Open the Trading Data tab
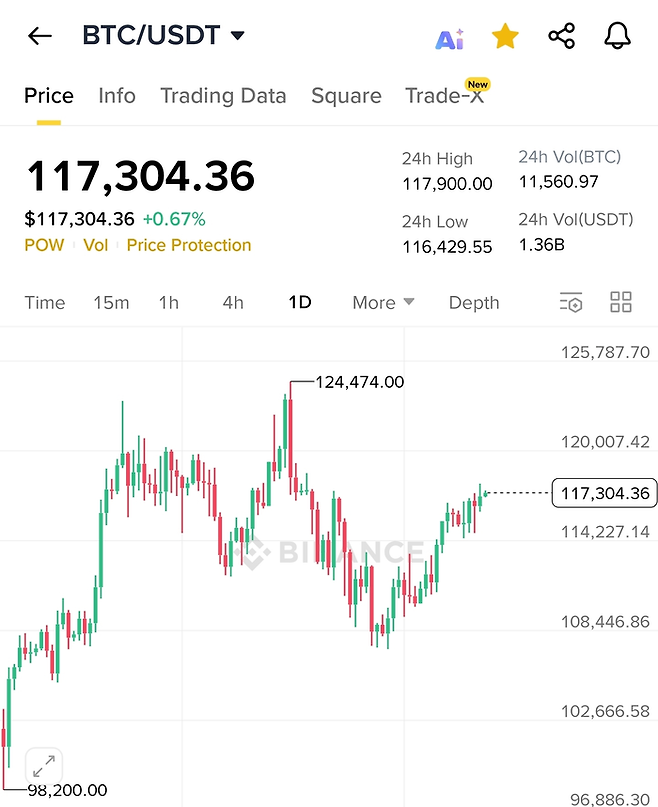 (223, 96)
